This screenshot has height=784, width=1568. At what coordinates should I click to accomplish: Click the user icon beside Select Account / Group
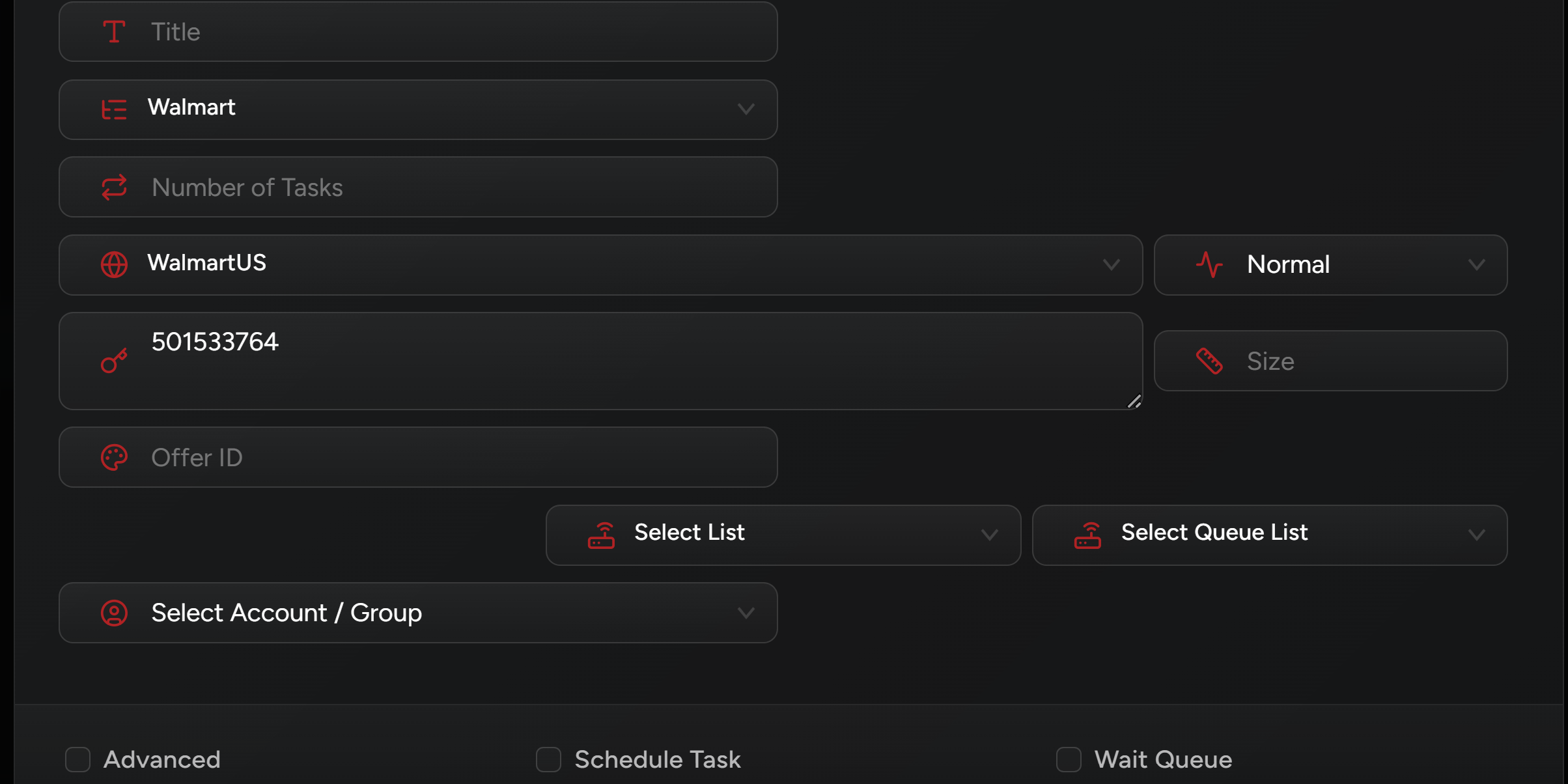coord(114,613)
